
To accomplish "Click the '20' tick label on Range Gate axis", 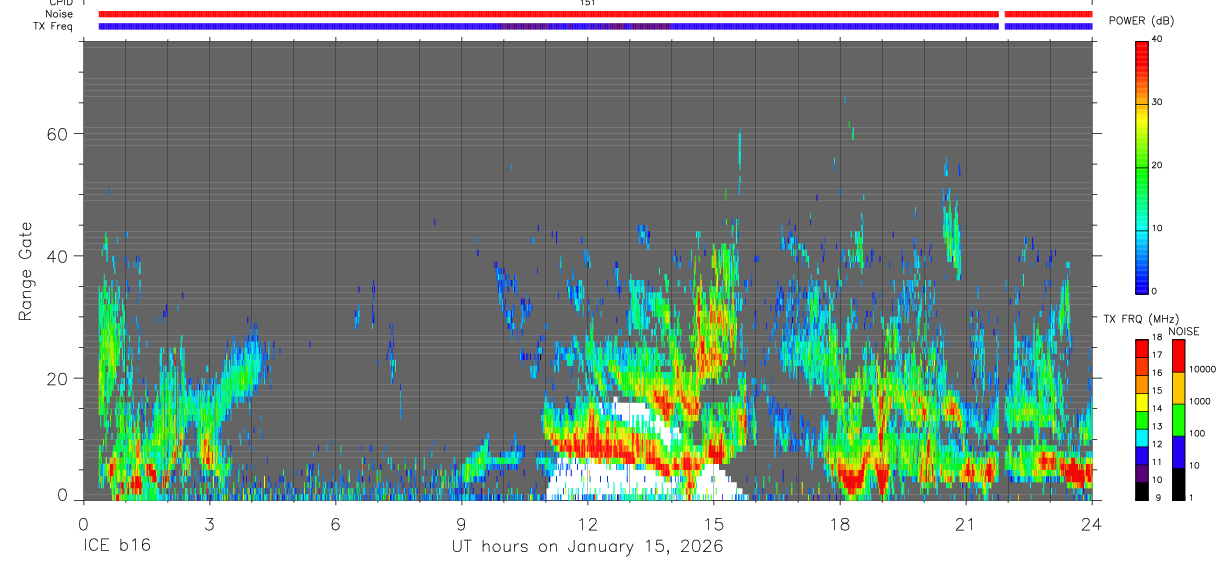I will pyautogui.click(x=58, y=378).
